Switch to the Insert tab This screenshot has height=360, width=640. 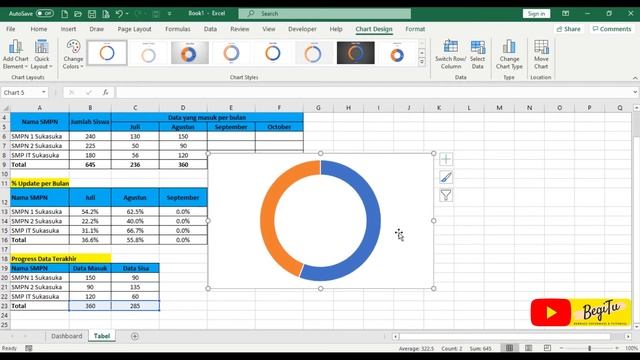pos(68,29)
